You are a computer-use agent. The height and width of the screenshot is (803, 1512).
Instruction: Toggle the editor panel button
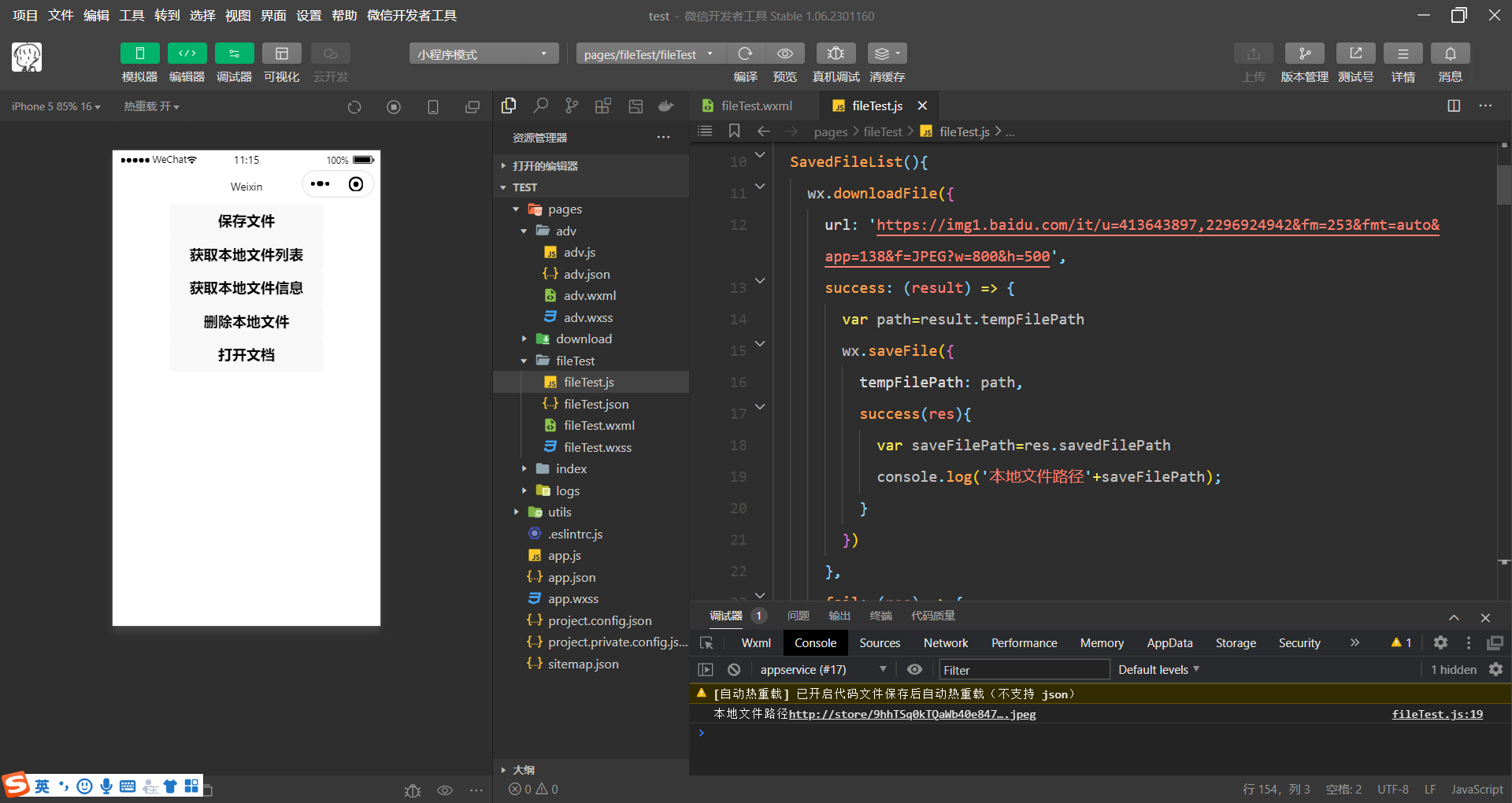point(187,54)
